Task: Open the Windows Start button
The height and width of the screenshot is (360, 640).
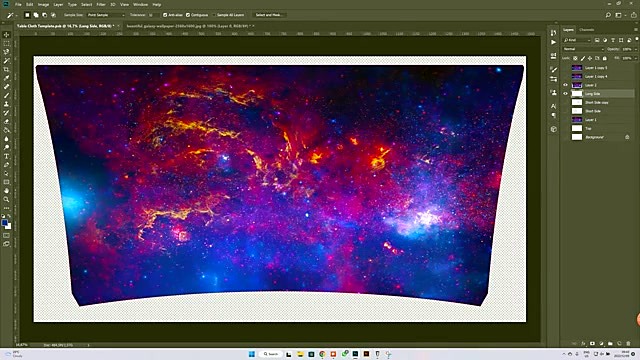Action: point(251,354)
